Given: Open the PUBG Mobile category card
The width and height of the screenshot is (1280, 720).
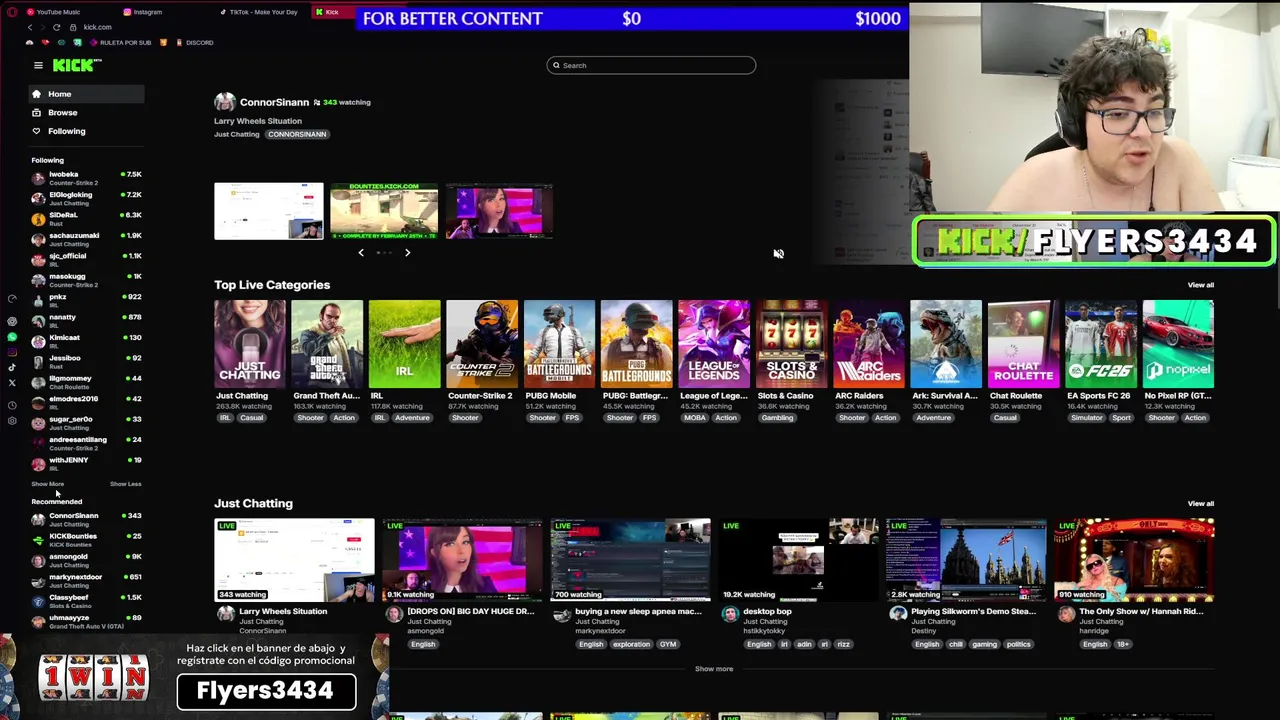Looking at the screenshot, I should coord(559,344).
